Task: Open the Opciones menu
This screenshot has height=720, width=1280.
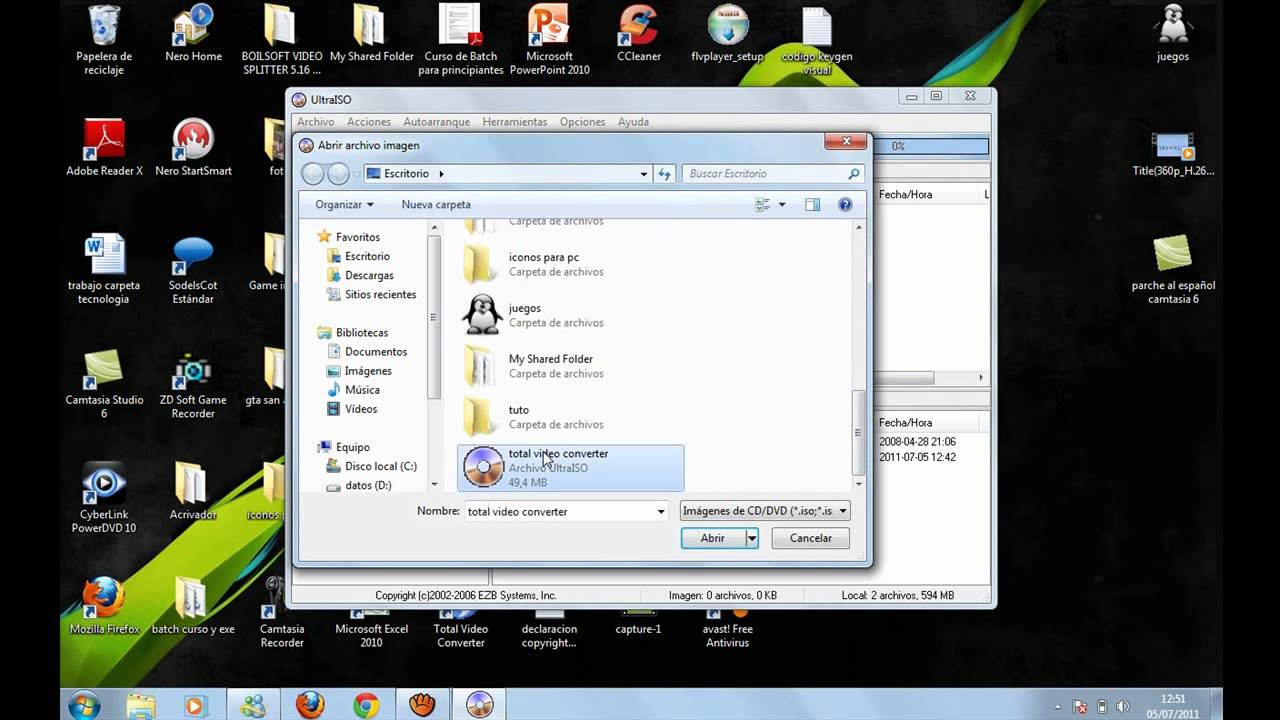Action: click(x=583, y=122)
